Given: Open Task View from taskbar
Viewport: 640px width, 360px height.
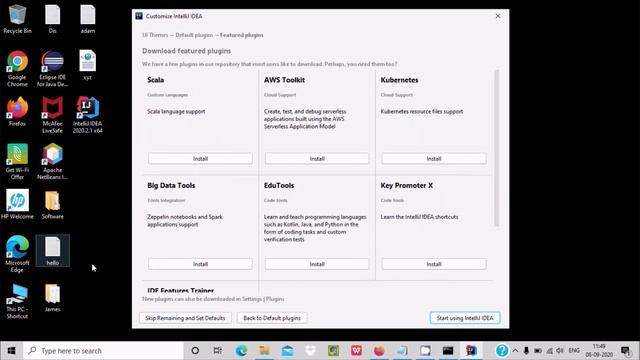Looking at the screenshot, I should (x=218, y=351).
